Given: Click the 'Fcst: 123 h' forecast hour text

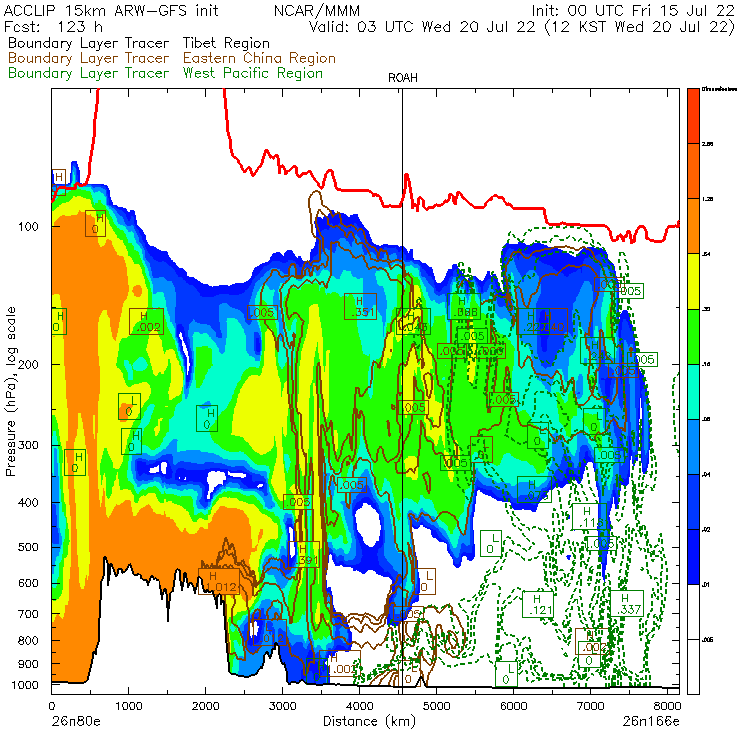Looking at the screenshot, I should click(53, 26).
